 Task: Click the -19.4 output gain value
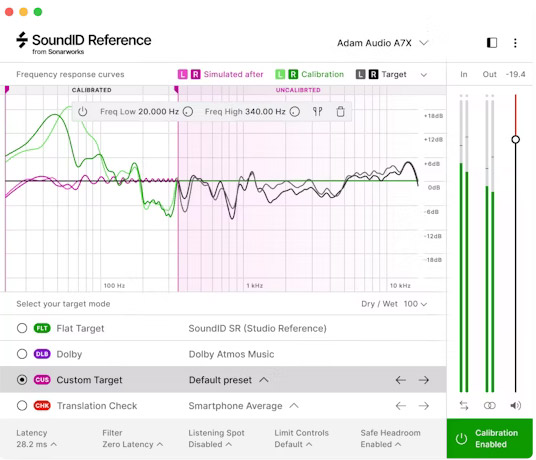(515, 74)
